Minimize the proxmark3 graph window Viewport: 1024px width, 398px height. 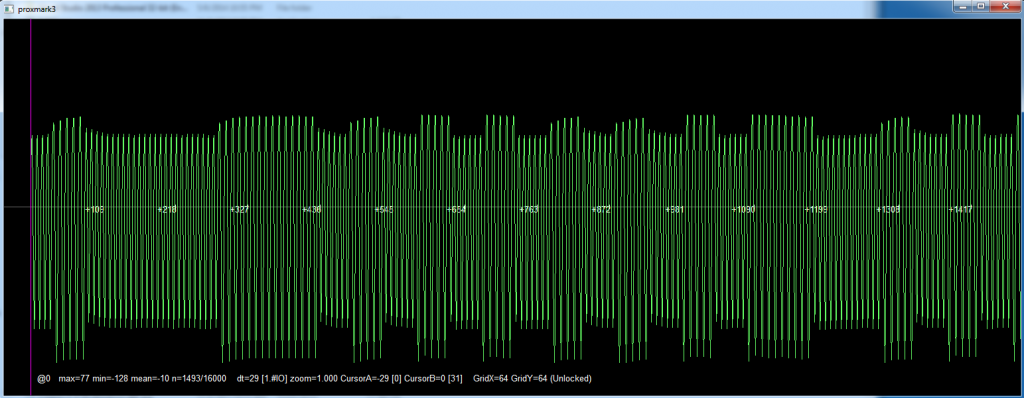(963, 6)
